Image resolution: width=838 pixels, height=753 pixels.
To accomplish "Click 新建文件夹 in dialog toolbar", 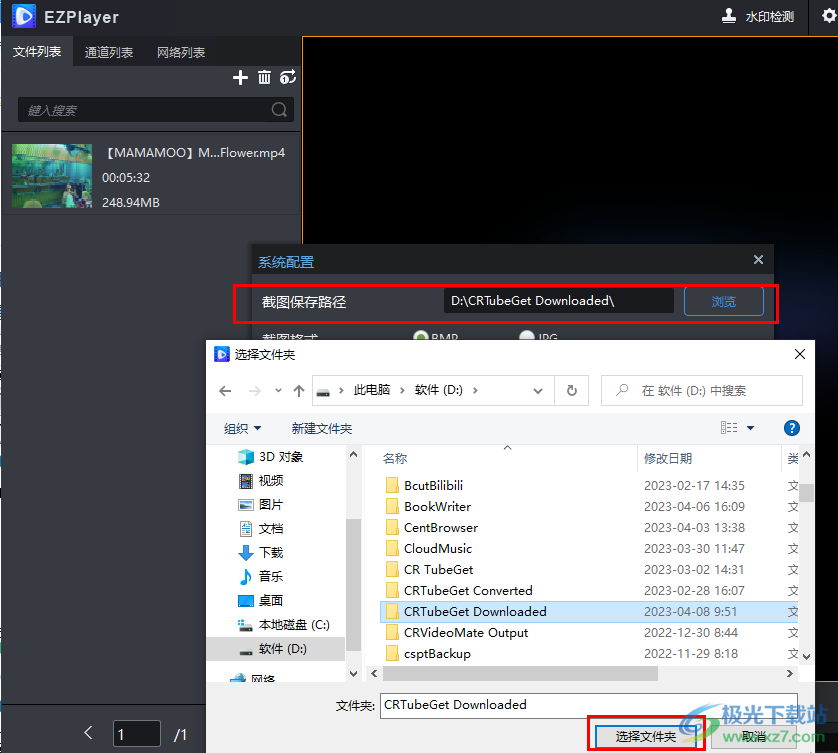I will point(322,428).
